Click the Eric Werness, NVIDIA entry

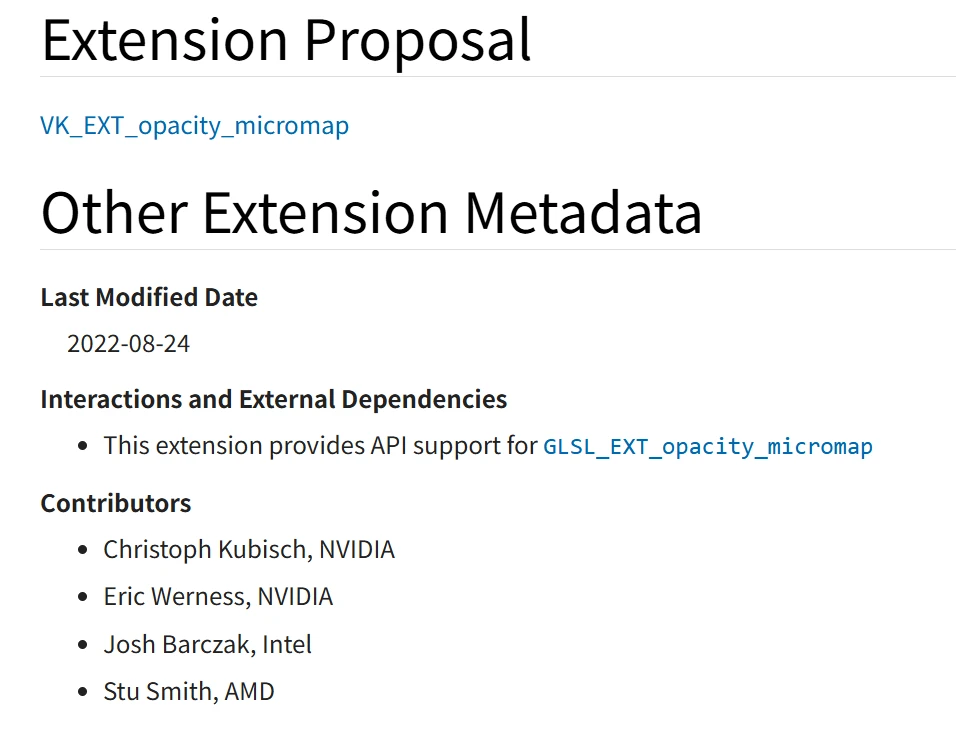218,597
